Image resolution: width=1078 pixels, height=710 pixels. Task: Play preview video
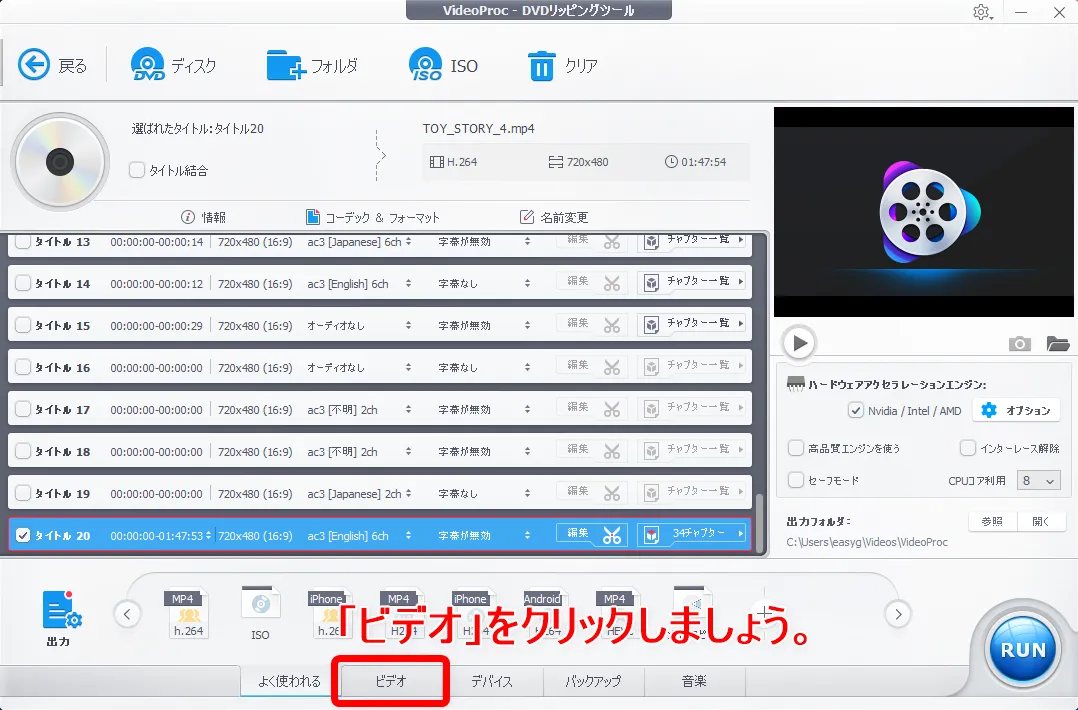click(799, 342)
